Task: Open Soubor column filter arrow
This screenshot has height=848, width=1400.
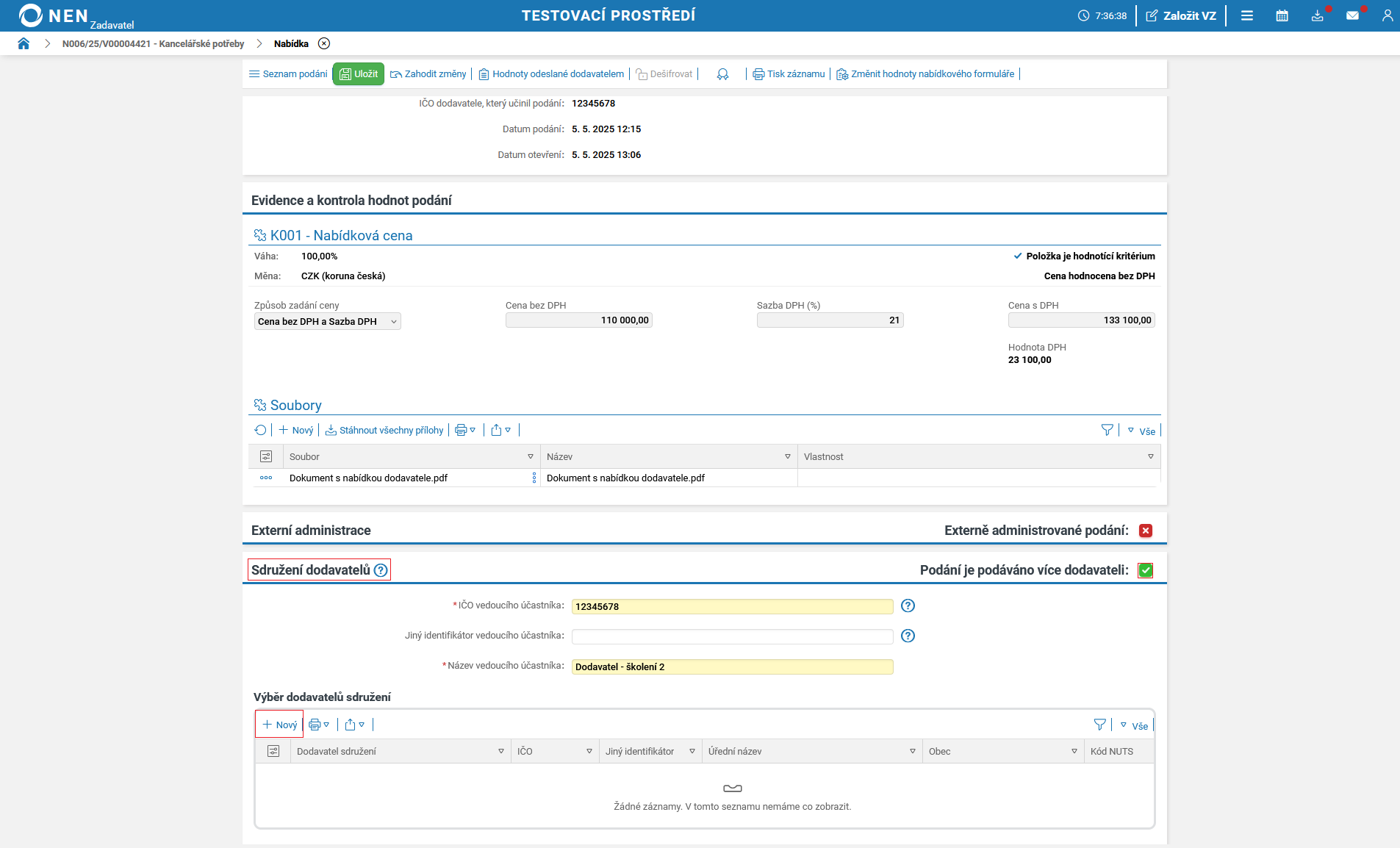Action: 530,457
